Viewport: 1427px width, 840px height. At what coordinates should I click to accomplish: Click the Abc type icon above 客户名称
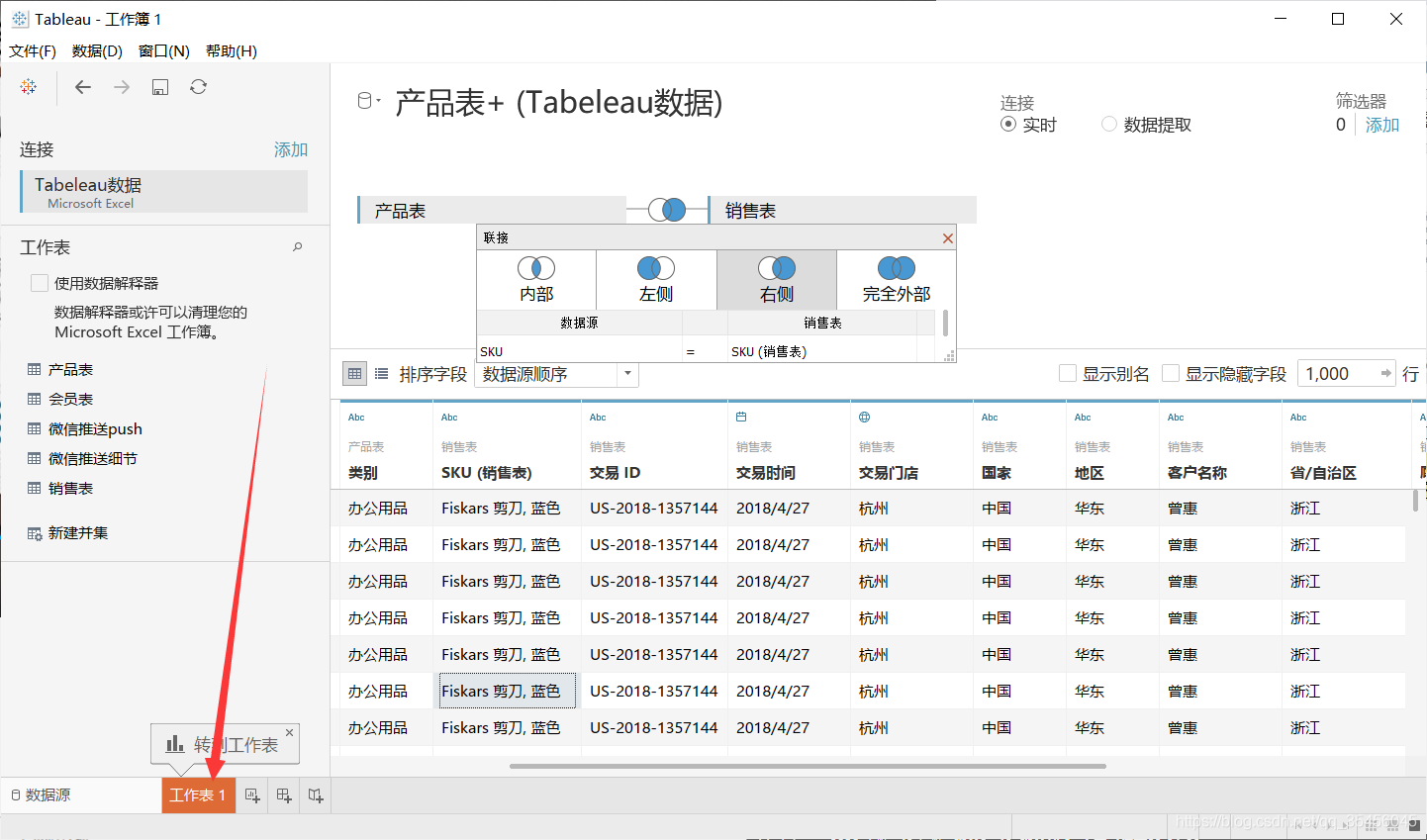click(x=1176, y=418)
